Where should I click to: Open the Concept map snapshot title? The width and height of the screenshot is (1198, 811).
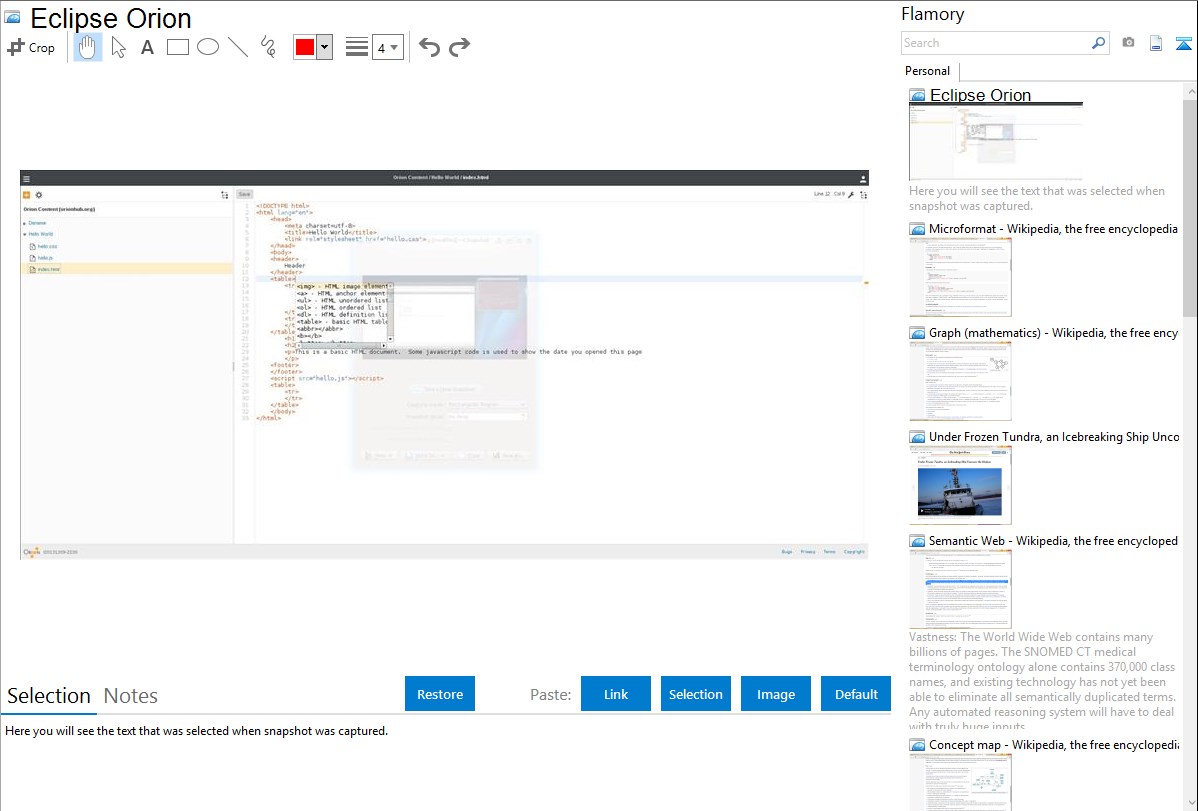1053,744
